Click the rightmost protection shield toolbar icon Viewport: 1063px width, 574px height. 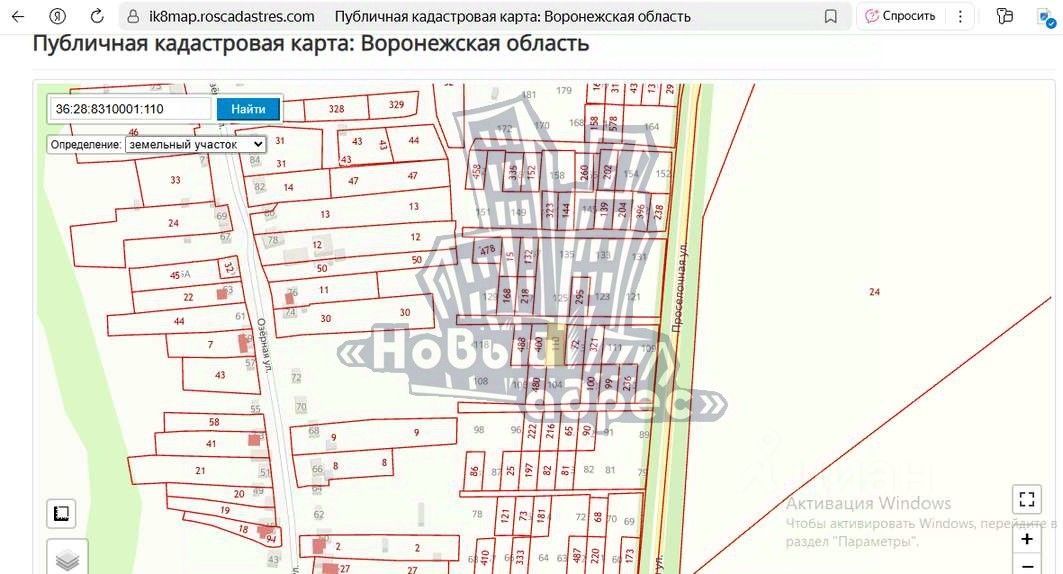(1046, 18)
